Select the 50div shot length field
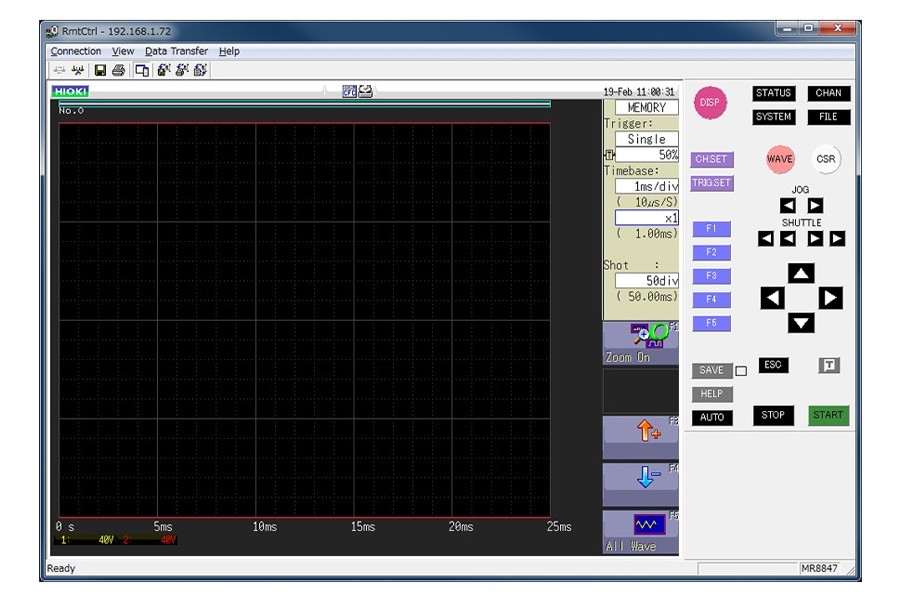Viewport: 900px width, 600px height. click(646, 281)
